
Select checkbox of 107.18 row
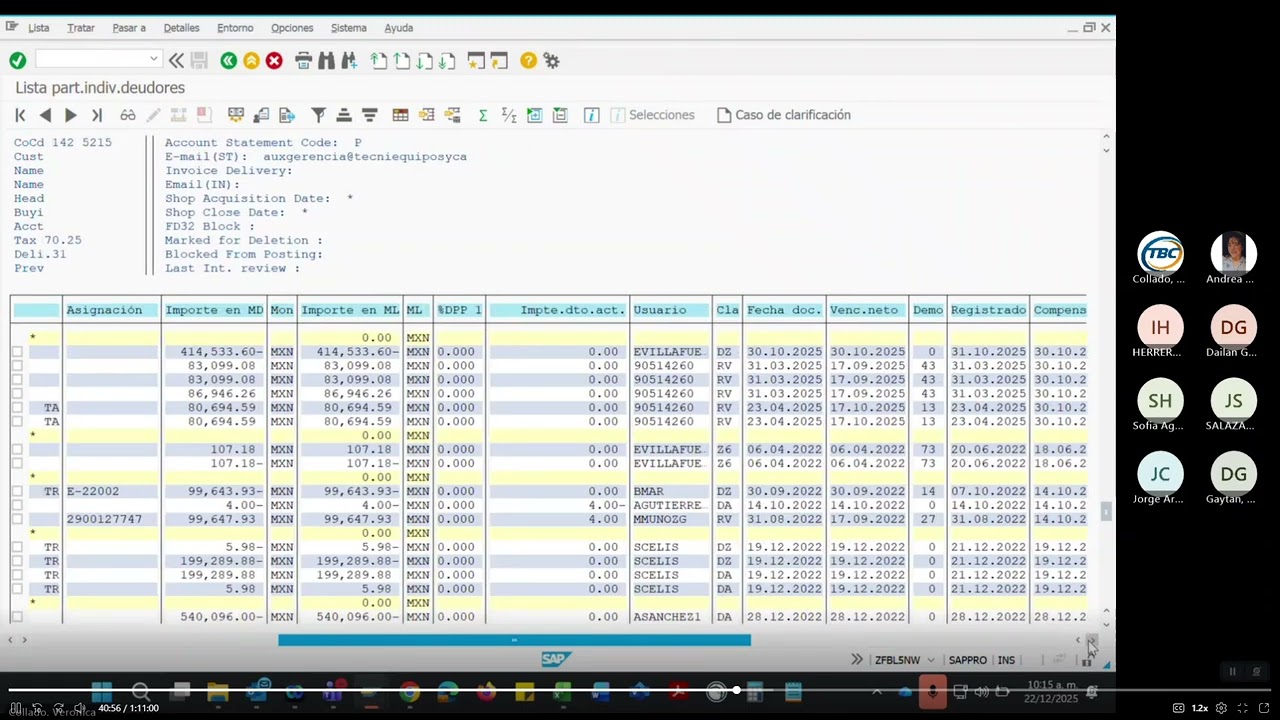(x=17, y=450)
